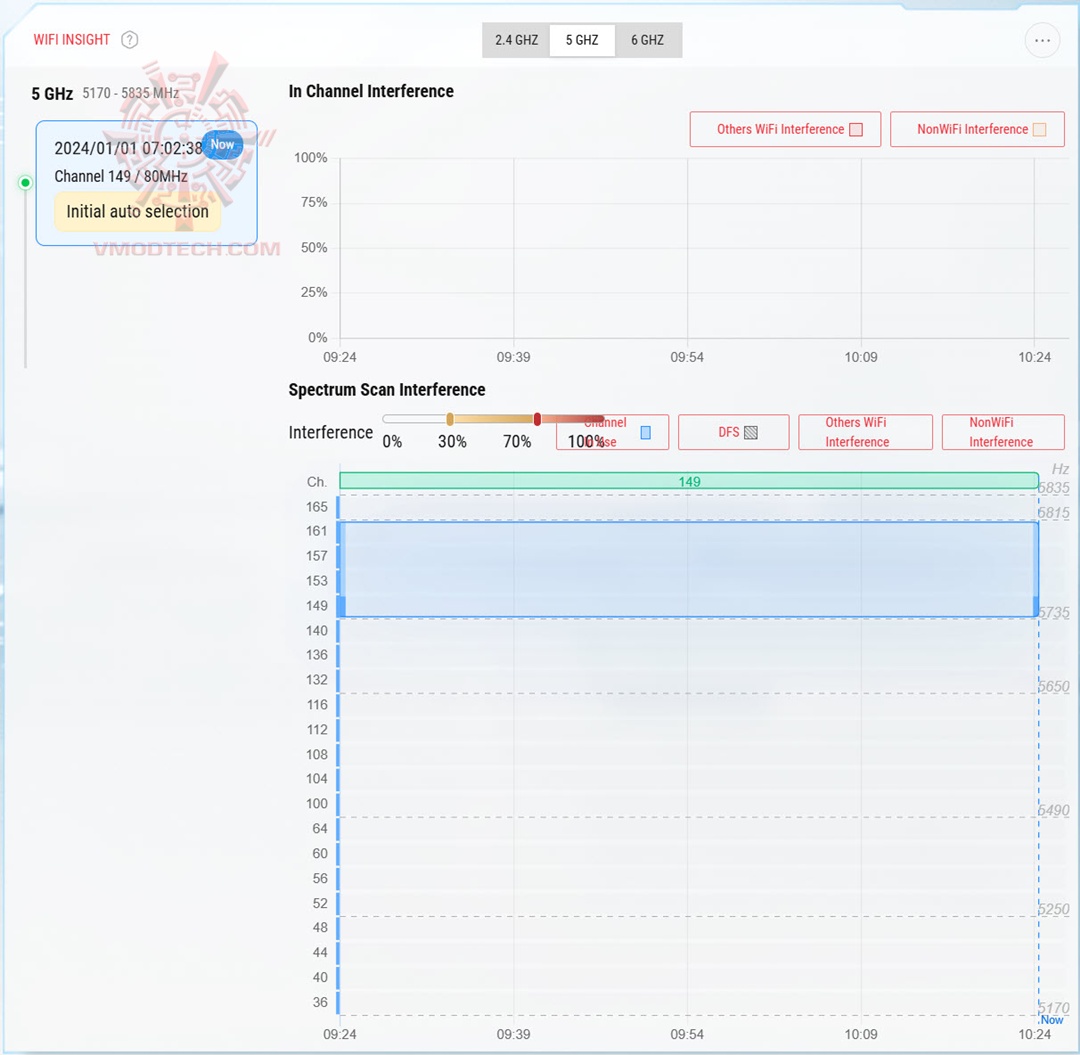Click channel 165 row label
1080x1055 pixels.
click(317, 507)
